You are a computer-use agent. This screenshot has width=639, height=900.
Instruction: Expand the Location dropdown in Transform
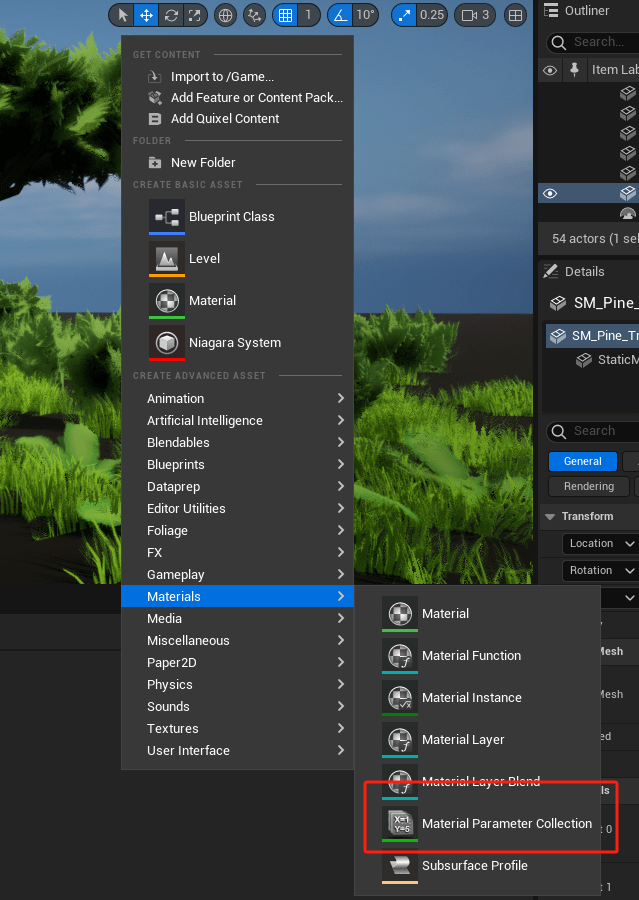click(602, 543)
